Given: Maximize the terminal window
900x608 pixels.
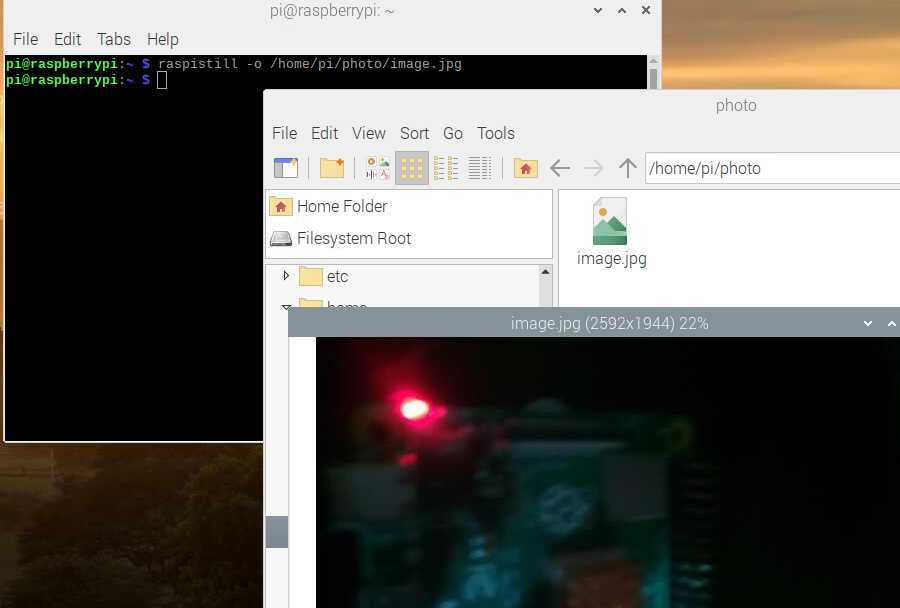Looking at the screenshot, I should click(x=622, y=10).
